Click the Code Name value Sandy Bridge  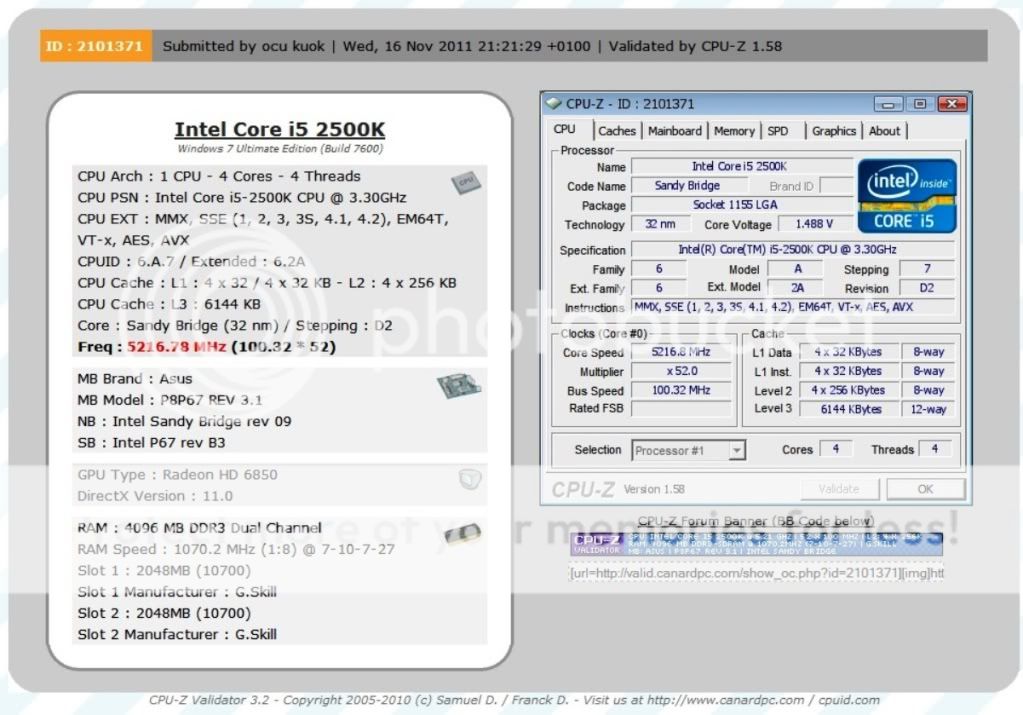pyautogui.click(x=687, y=185)
